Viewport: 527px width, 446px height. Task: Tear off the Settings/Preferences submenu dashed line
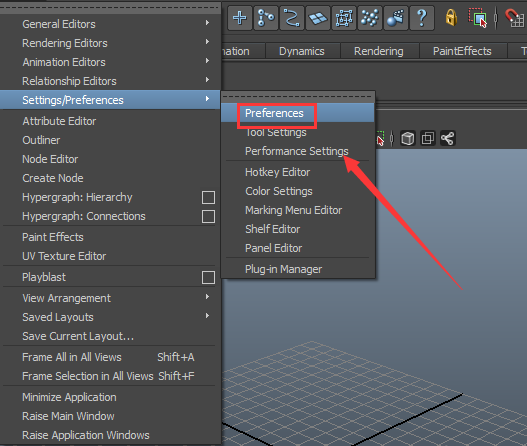click(298, 97)
